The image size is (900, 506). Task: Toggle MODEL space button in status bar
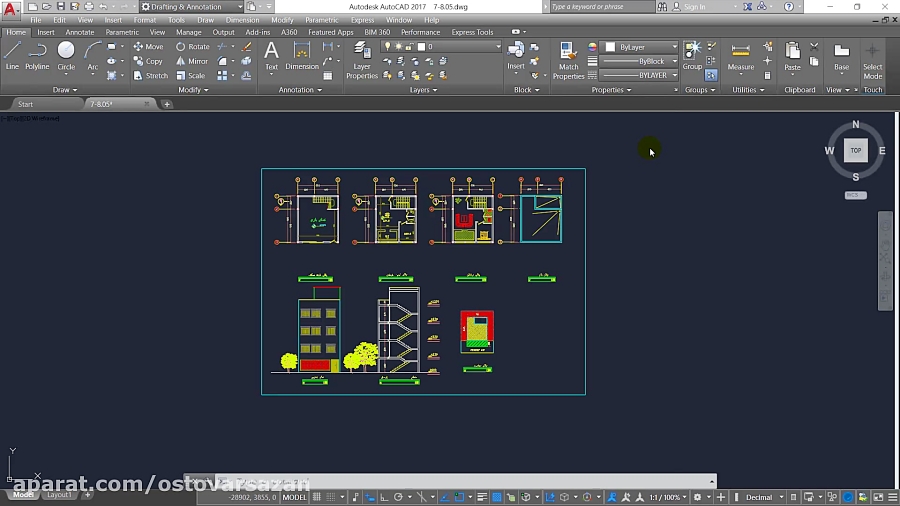click(x=295, y=497)
